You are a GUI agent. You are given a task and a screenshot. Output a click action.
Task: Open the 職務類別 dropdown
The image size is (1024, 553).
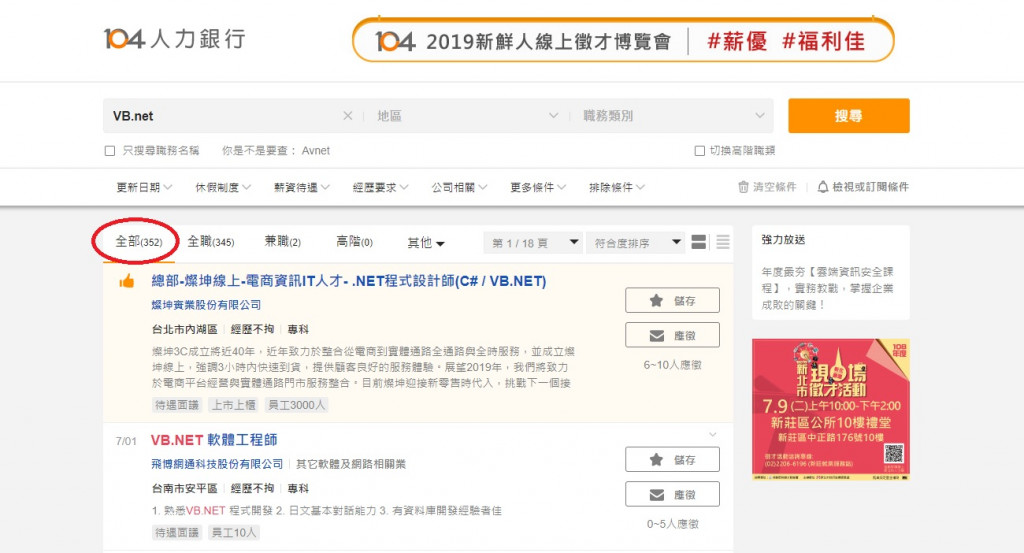pos(673,116)
